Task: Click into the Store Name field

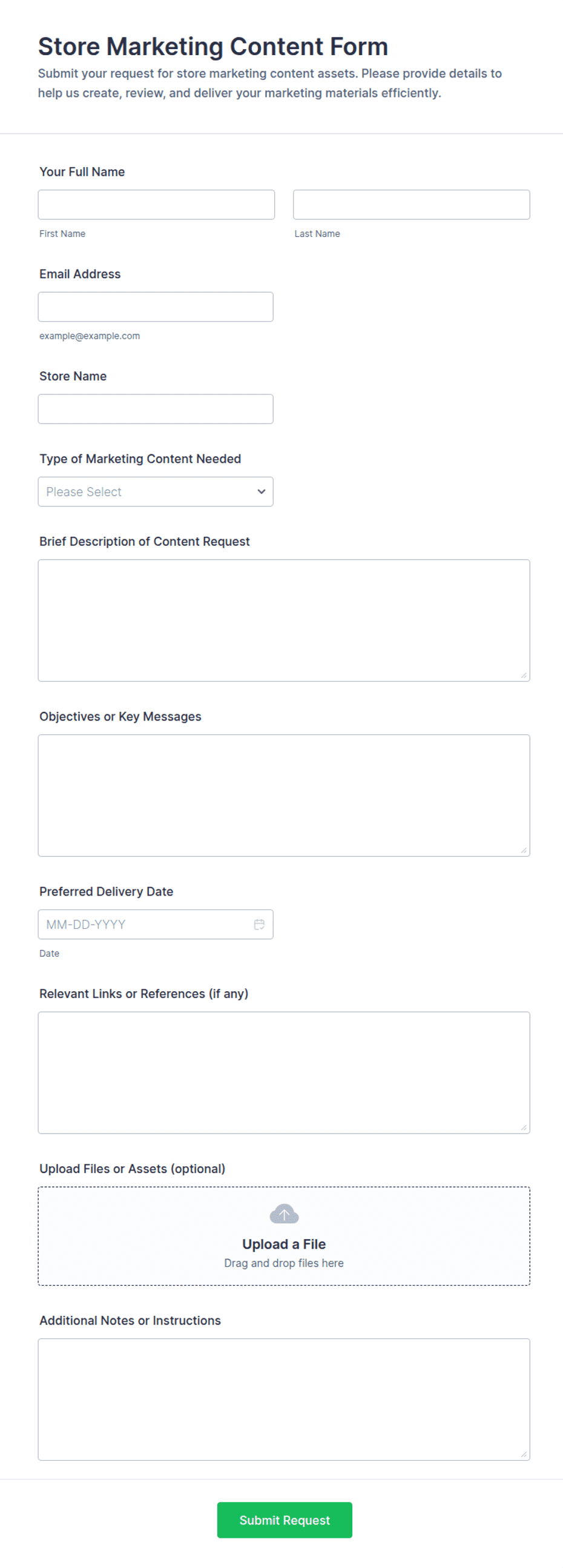Action: tap(156, 409)
